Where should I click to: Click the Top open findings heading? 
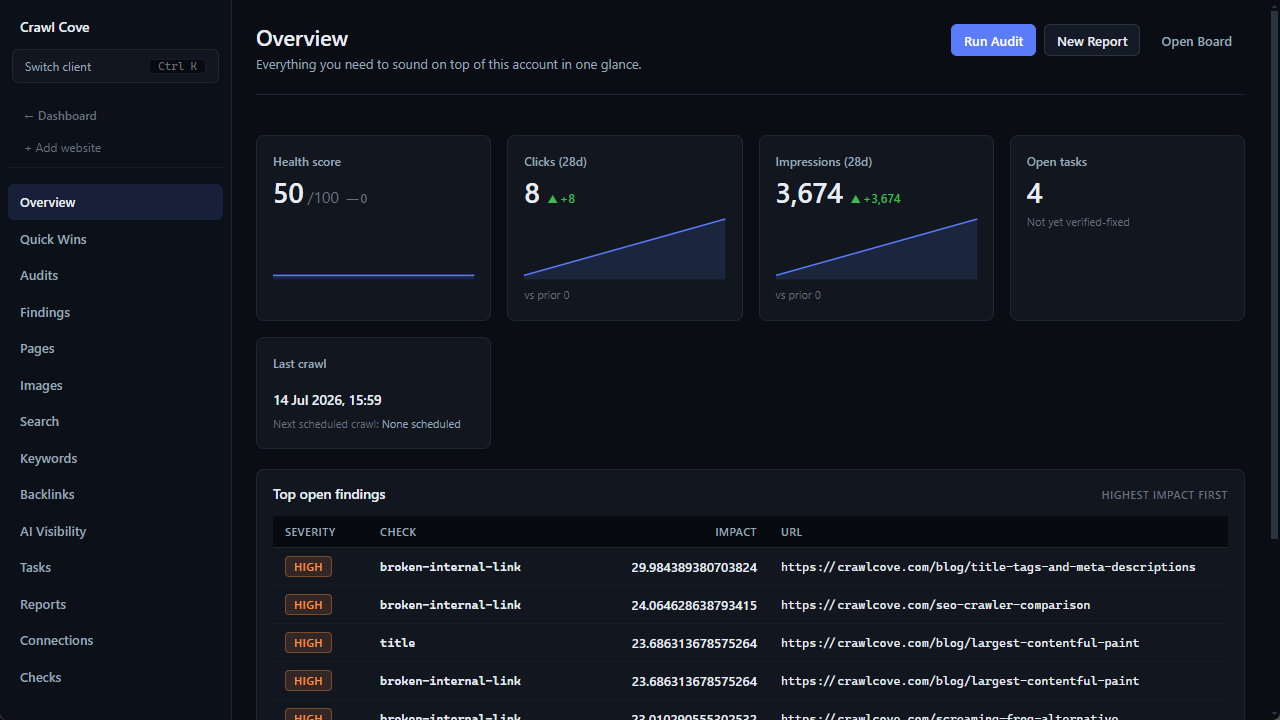pyautogui.click(x=329, y=494)
